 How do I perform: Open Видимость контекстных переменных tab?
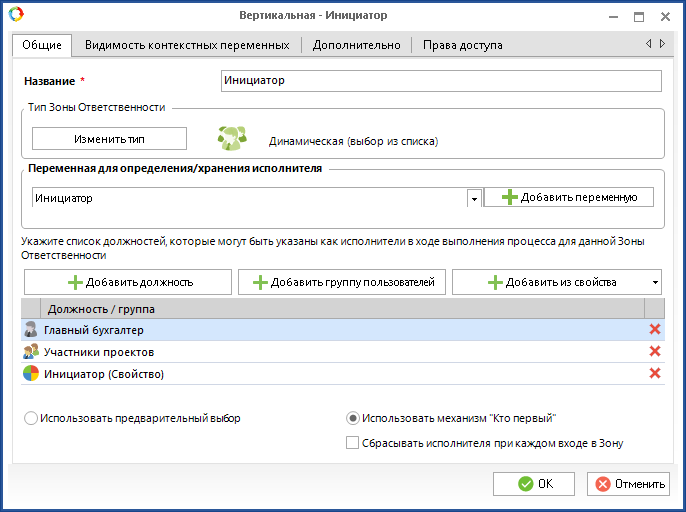[187, 45]
